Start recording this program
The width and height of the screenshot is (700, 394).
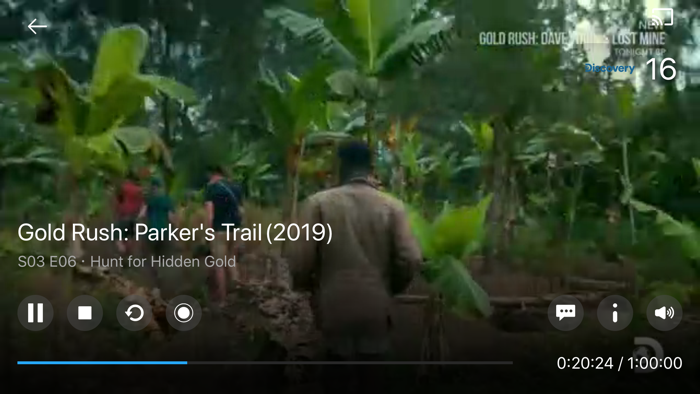(183, 313)
